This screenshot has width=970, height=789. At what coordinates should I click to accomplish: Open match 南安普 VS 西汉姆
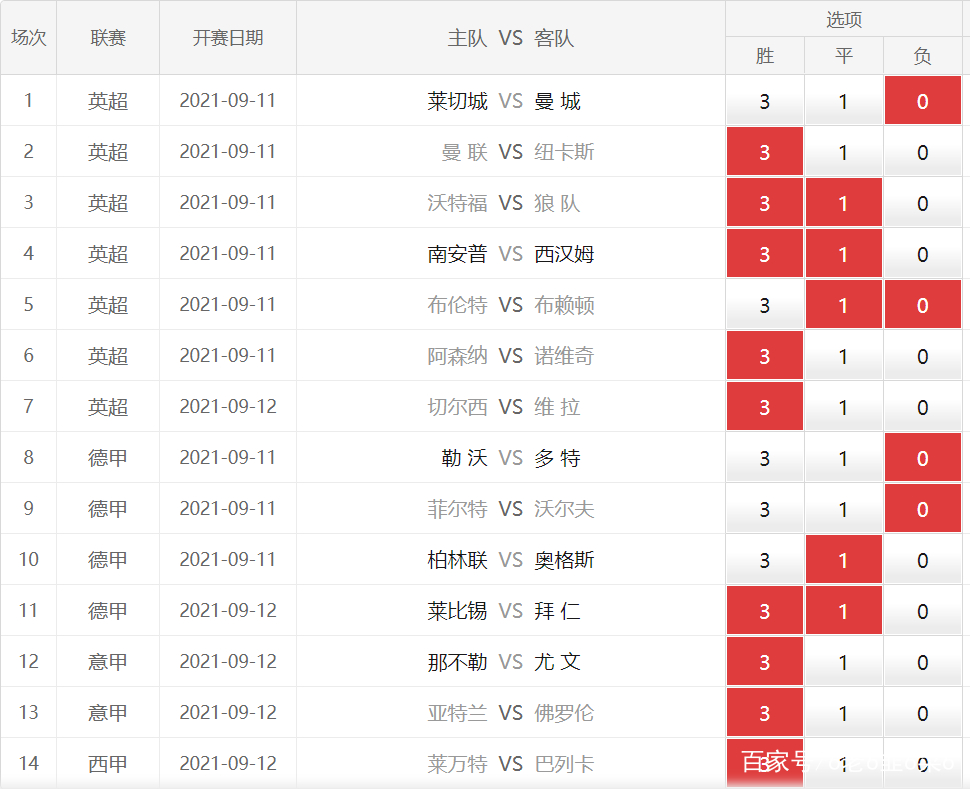coord(510,254)
